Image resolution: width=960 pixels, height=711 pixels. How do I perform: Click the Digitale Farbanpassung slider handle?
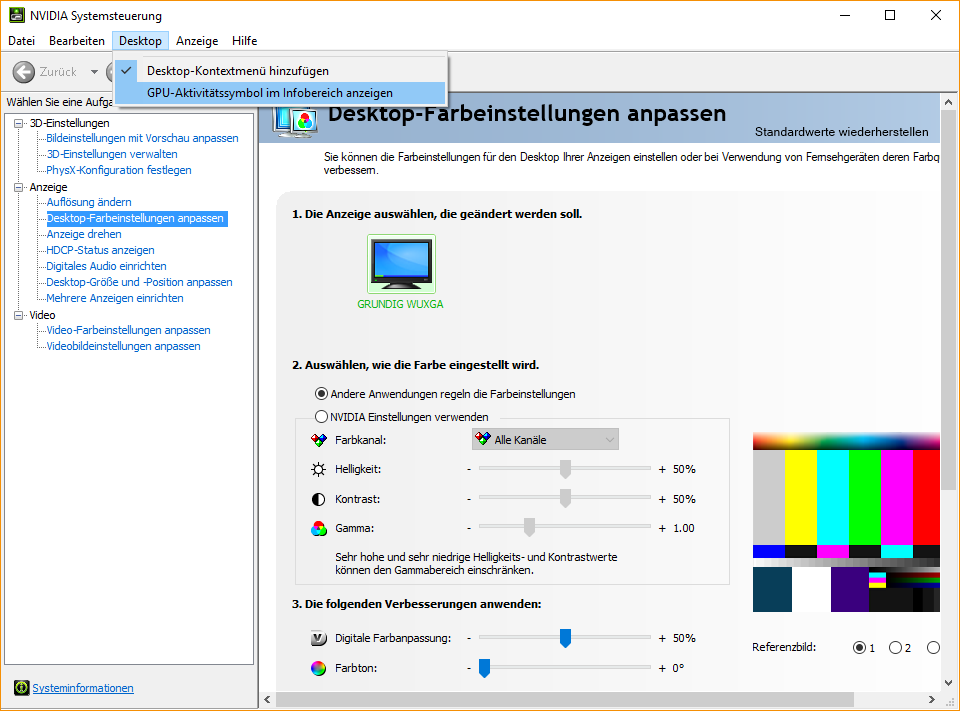tap(565, 638)
